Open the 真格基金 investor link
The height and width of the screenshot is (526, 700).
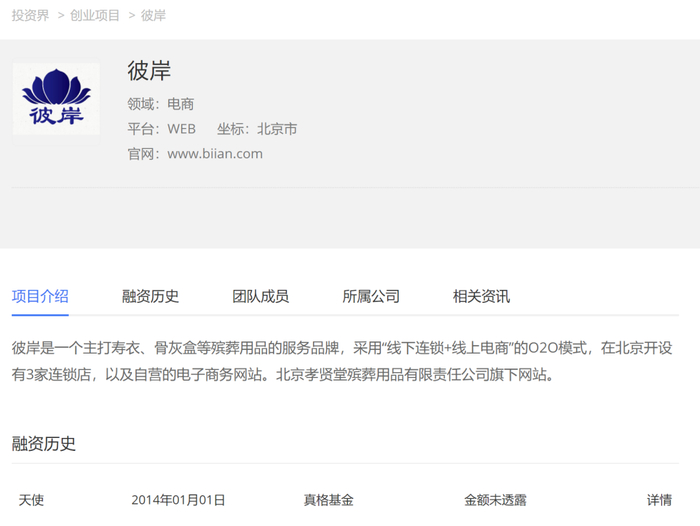(329, 500)
